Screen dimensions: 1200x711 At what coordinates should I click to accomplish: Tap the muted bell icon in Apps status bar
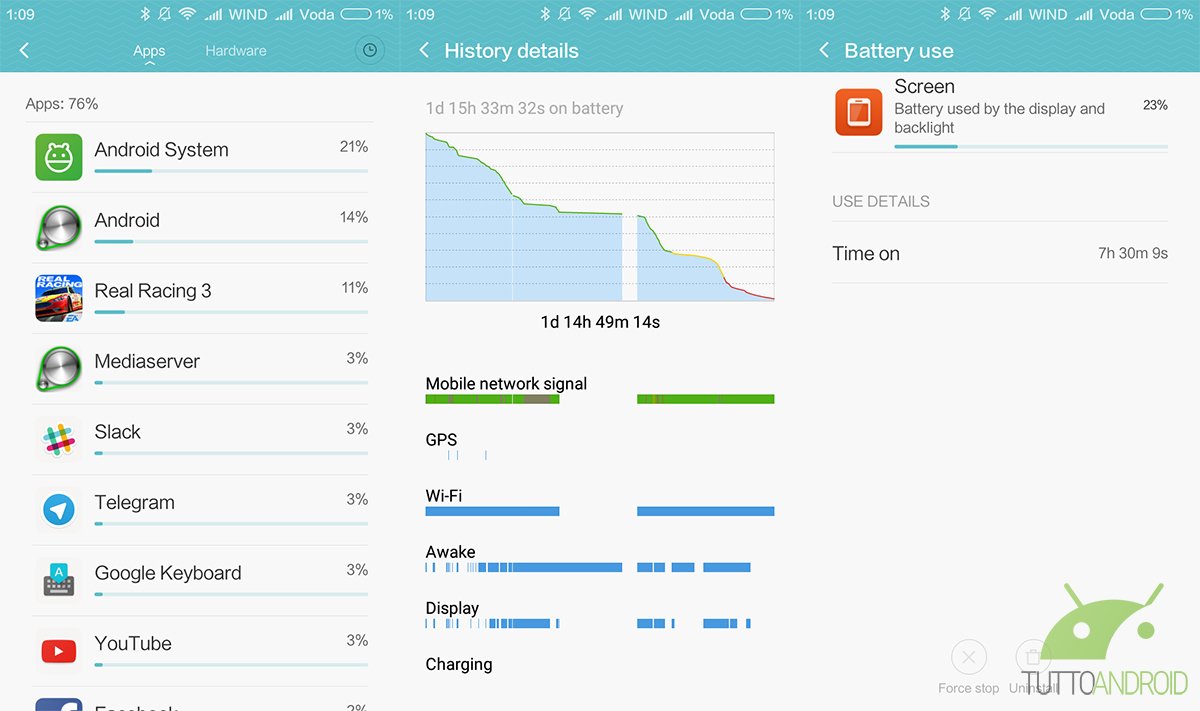coord(164,14)
